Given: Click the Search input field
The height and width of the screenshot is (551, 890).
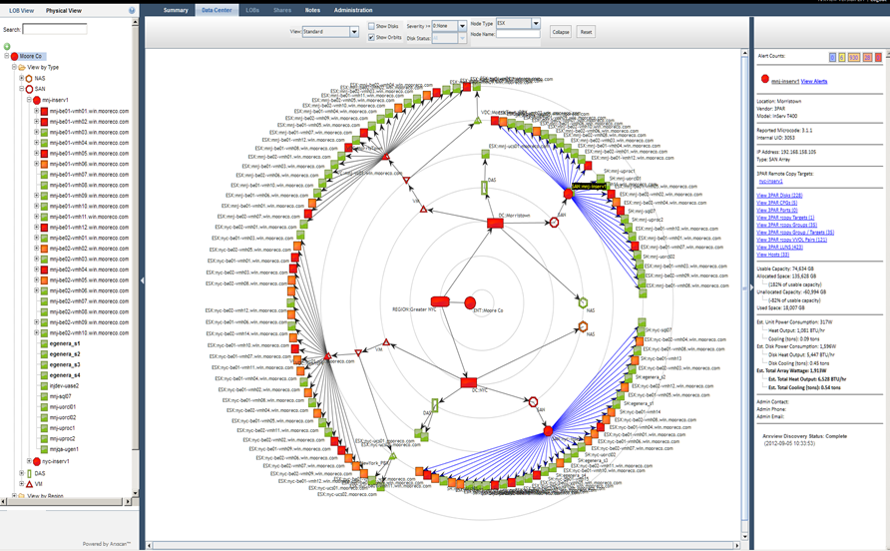Looking at the screenshot, I should 54,30.
